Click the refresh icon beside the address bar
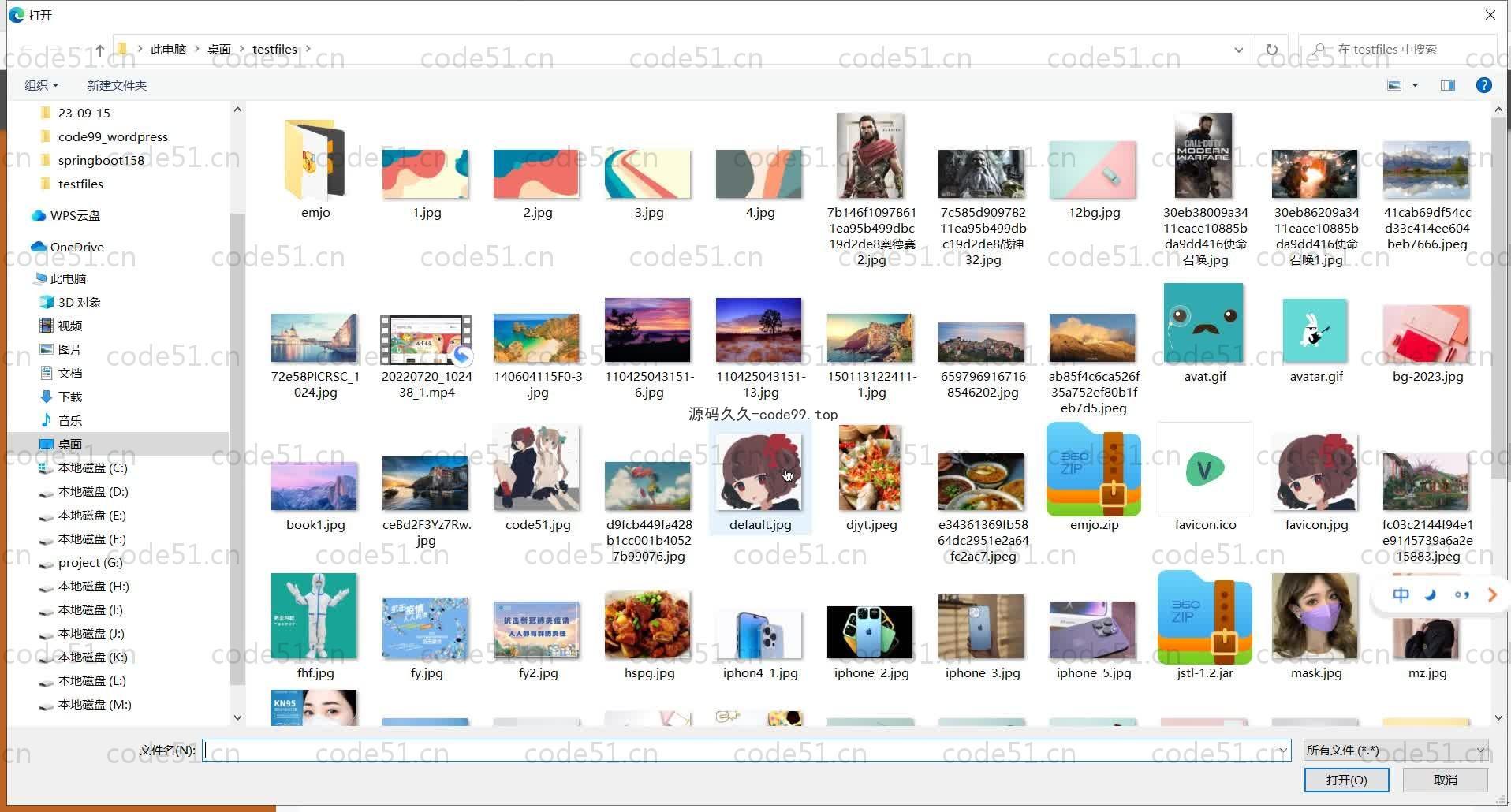Screen dimensions: 1511x812 coord(1271,50)
